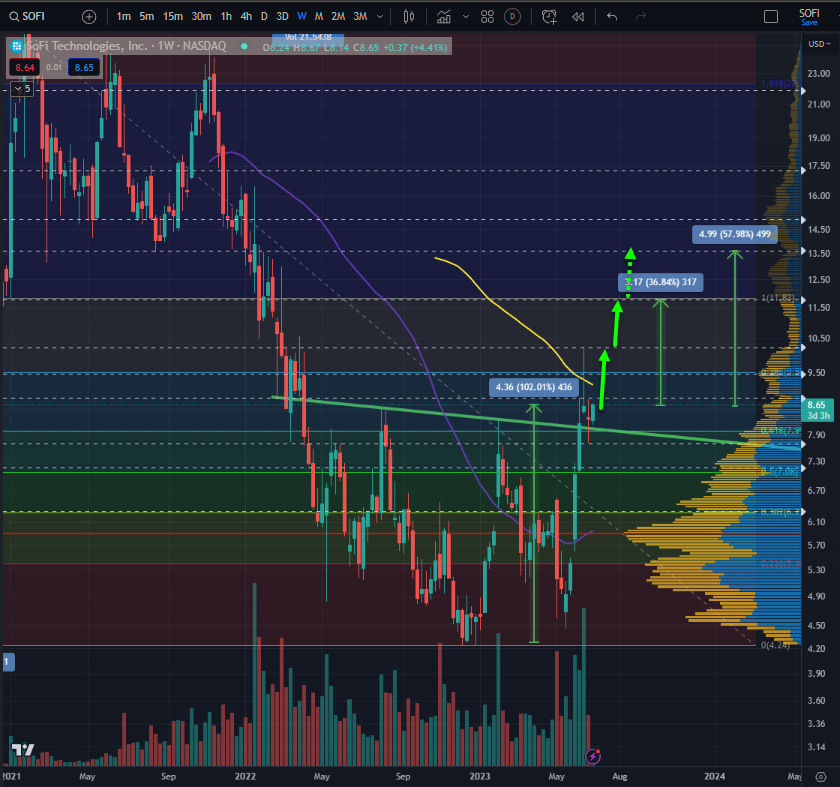Switch to the 30m timeframe
Viewport: 840px width, 787px height.
tap(201, 17)
